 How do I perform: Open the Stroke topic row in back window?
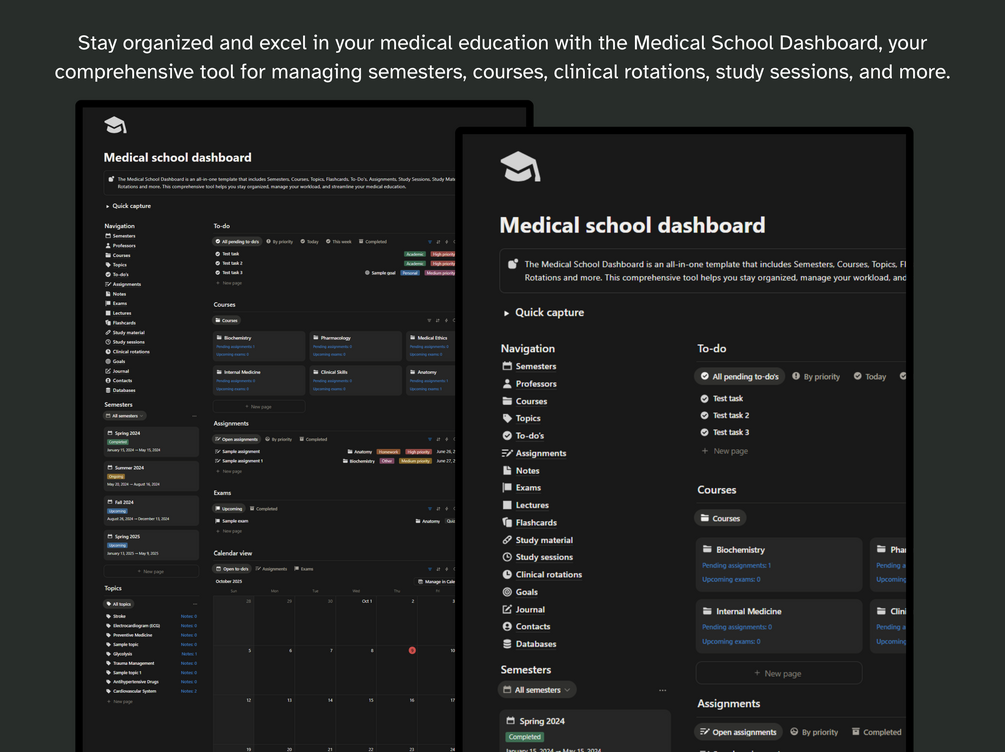tap(151, 616)
